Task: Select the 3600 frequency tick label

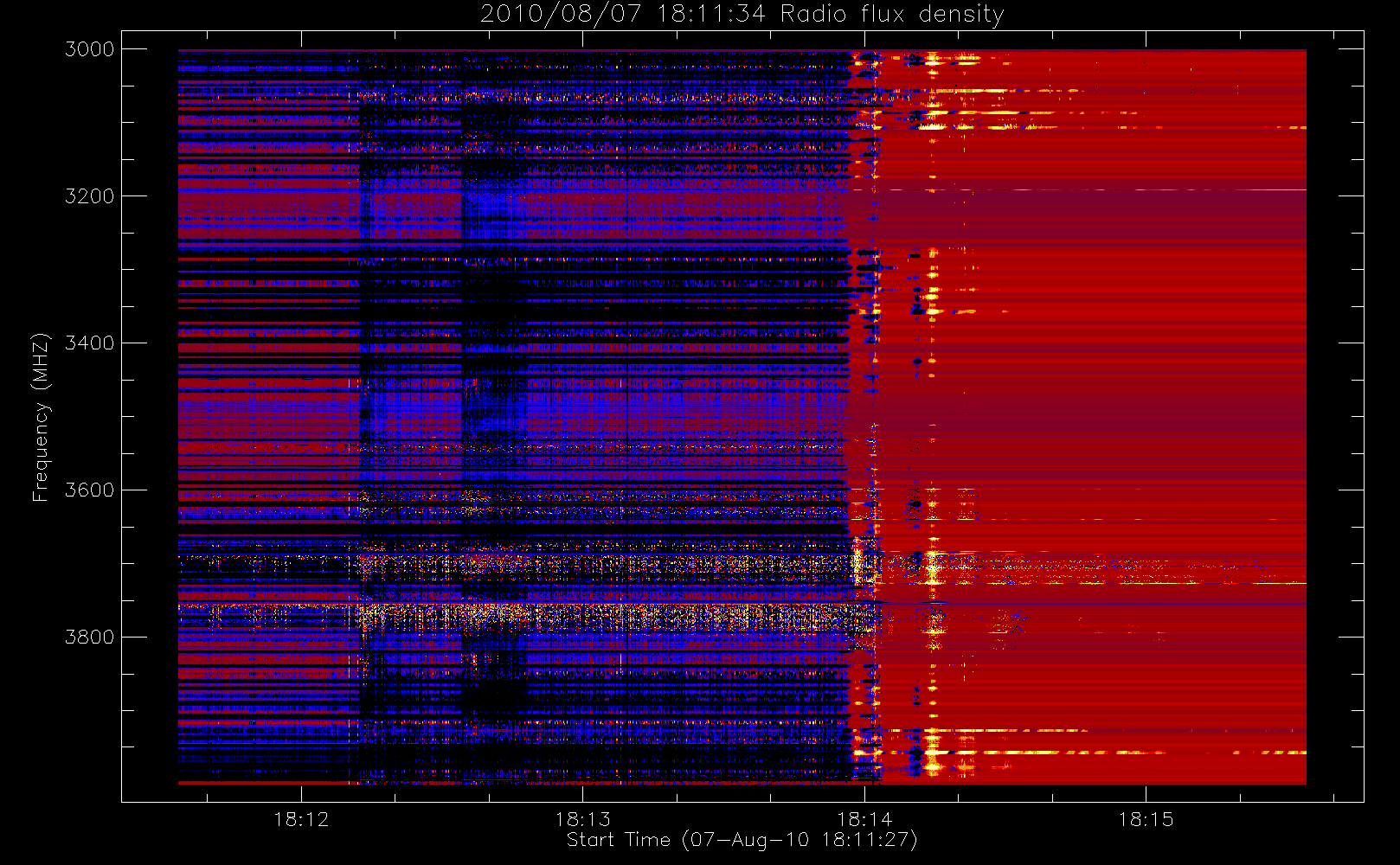Action: pyautogui.click(x=90, y=490)
